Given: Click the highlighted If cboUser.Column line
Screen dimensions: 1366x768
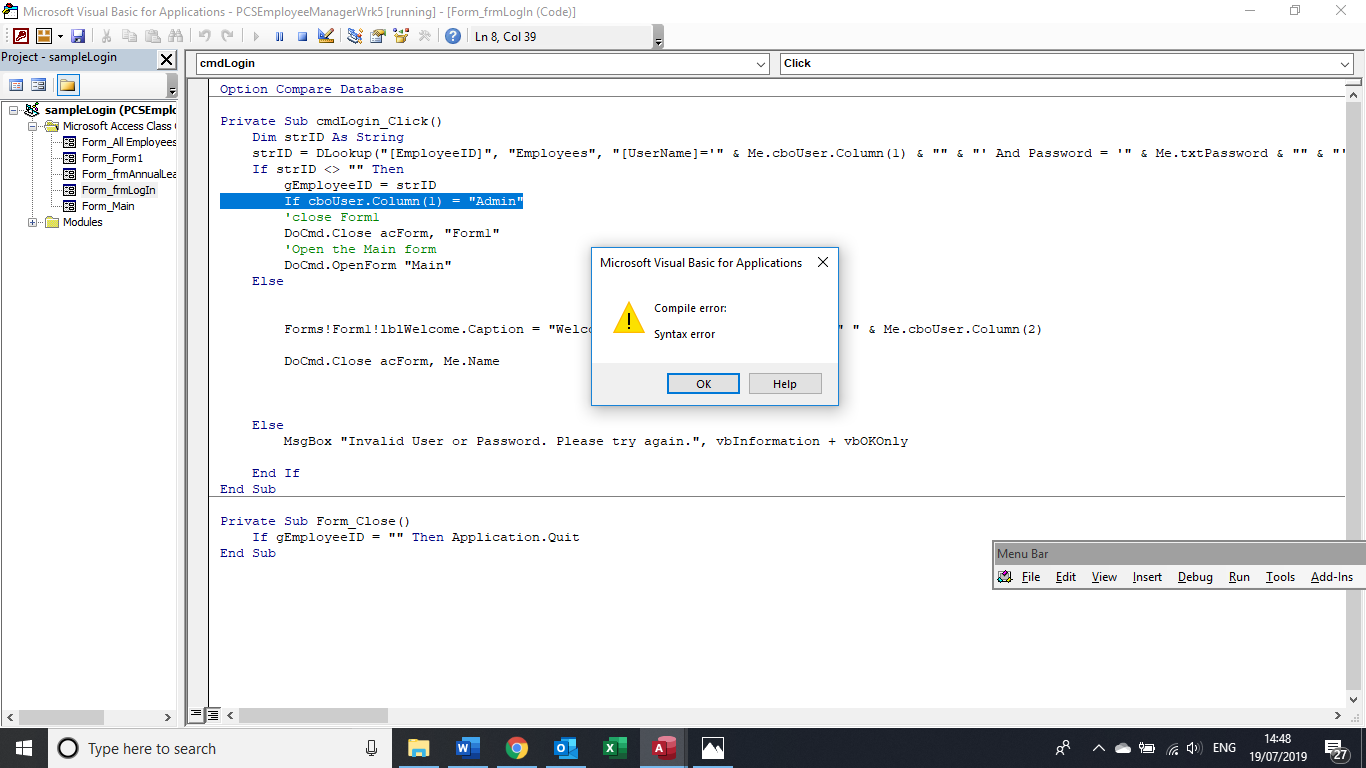Looking at the screenshot, I should (372, 201).
